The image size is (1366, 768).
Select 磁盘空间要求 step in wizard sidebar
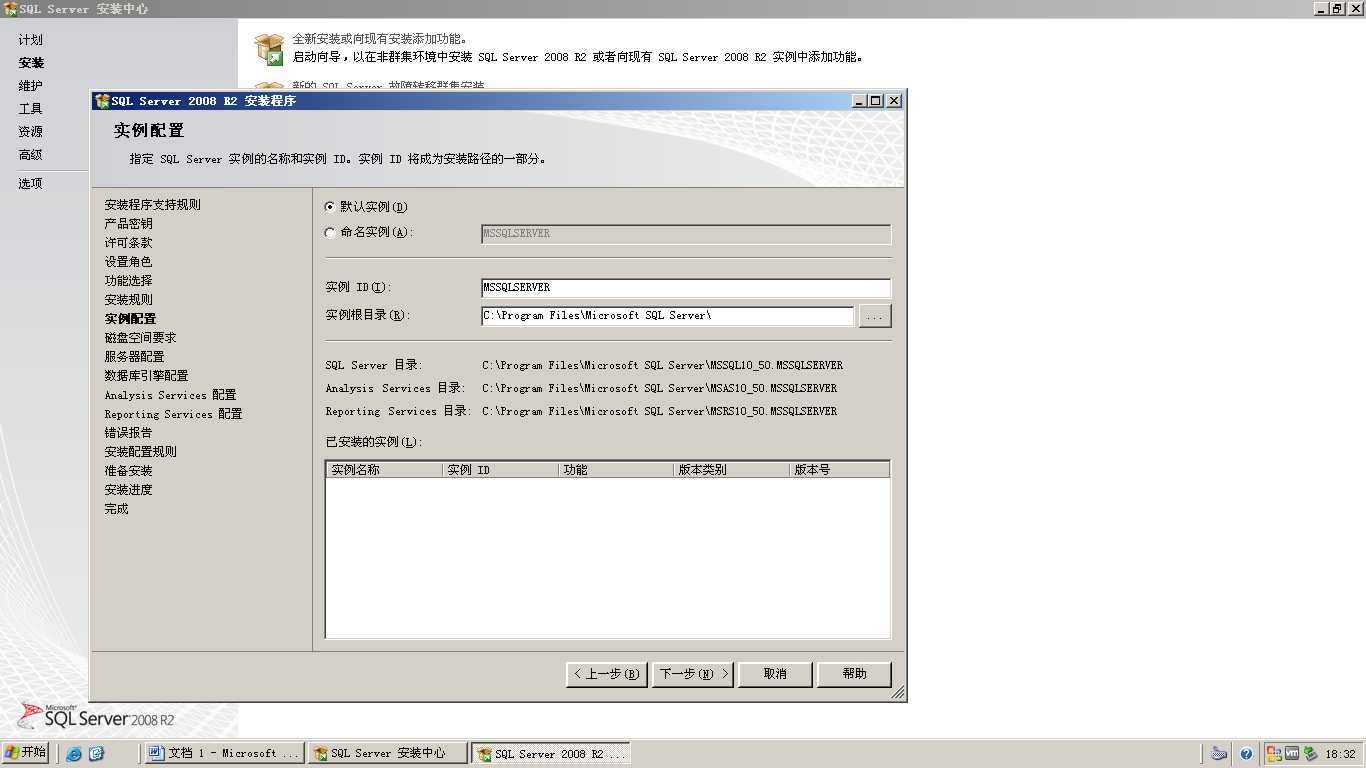click(x=141, y=338)
